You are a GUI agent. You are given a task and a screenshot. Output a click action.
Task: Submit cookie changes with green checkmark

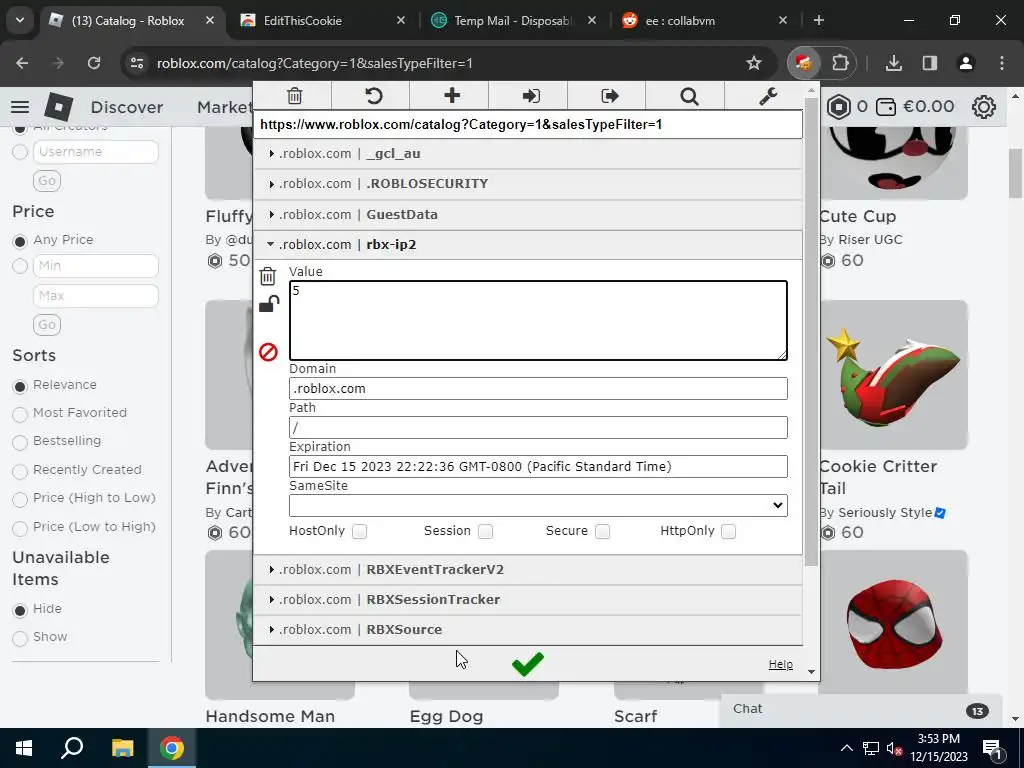click(528, 664)
